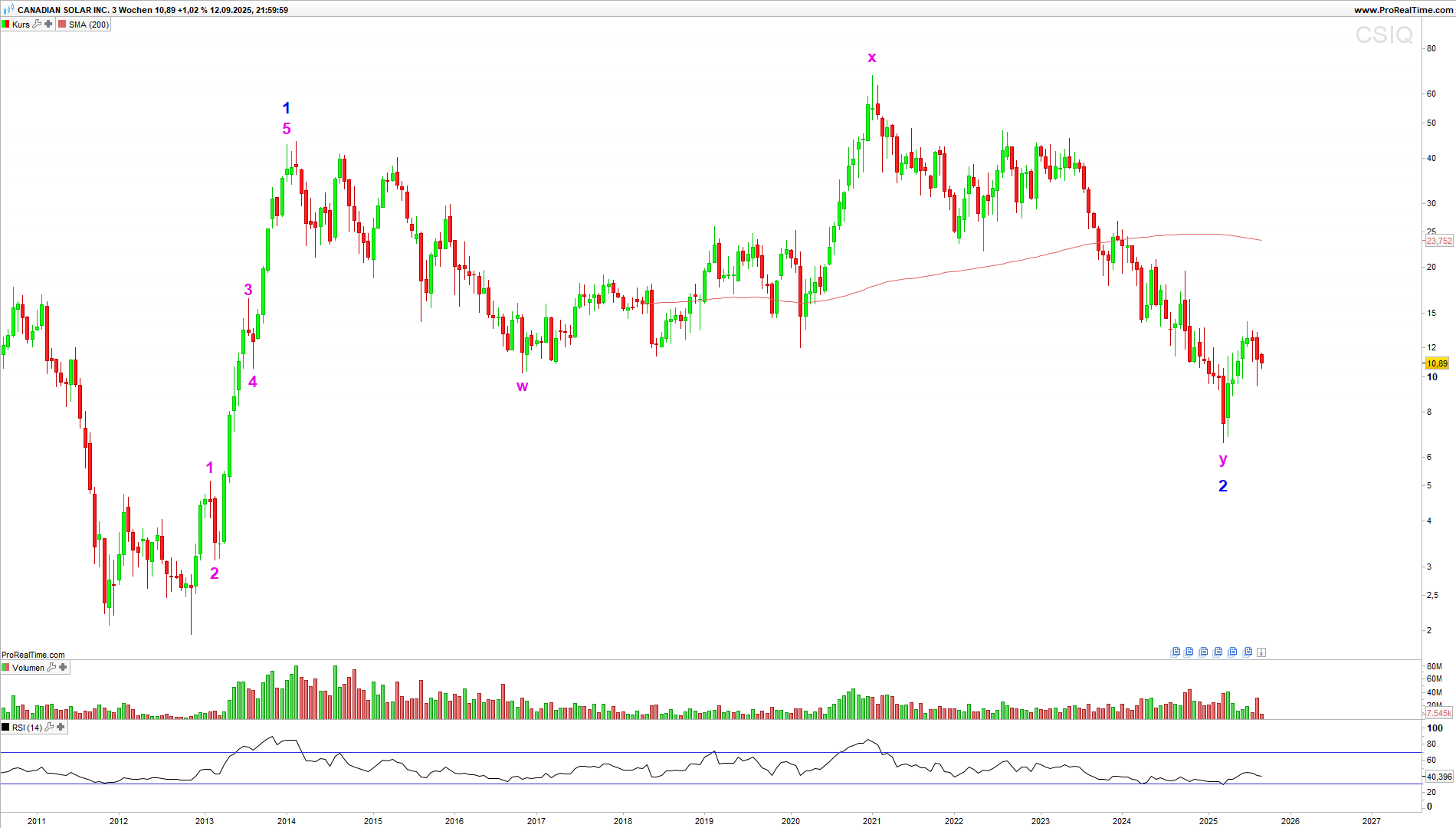Select the SMA (200) indicator label

89,25
